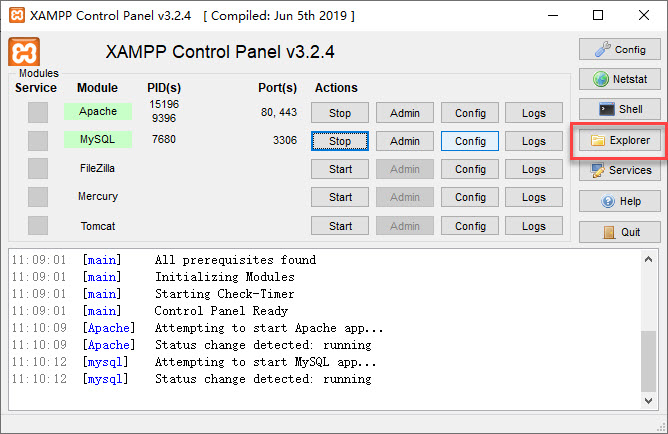Toggle the Apache service checkbox
The image size is (668, 434).
click(37, 113)
